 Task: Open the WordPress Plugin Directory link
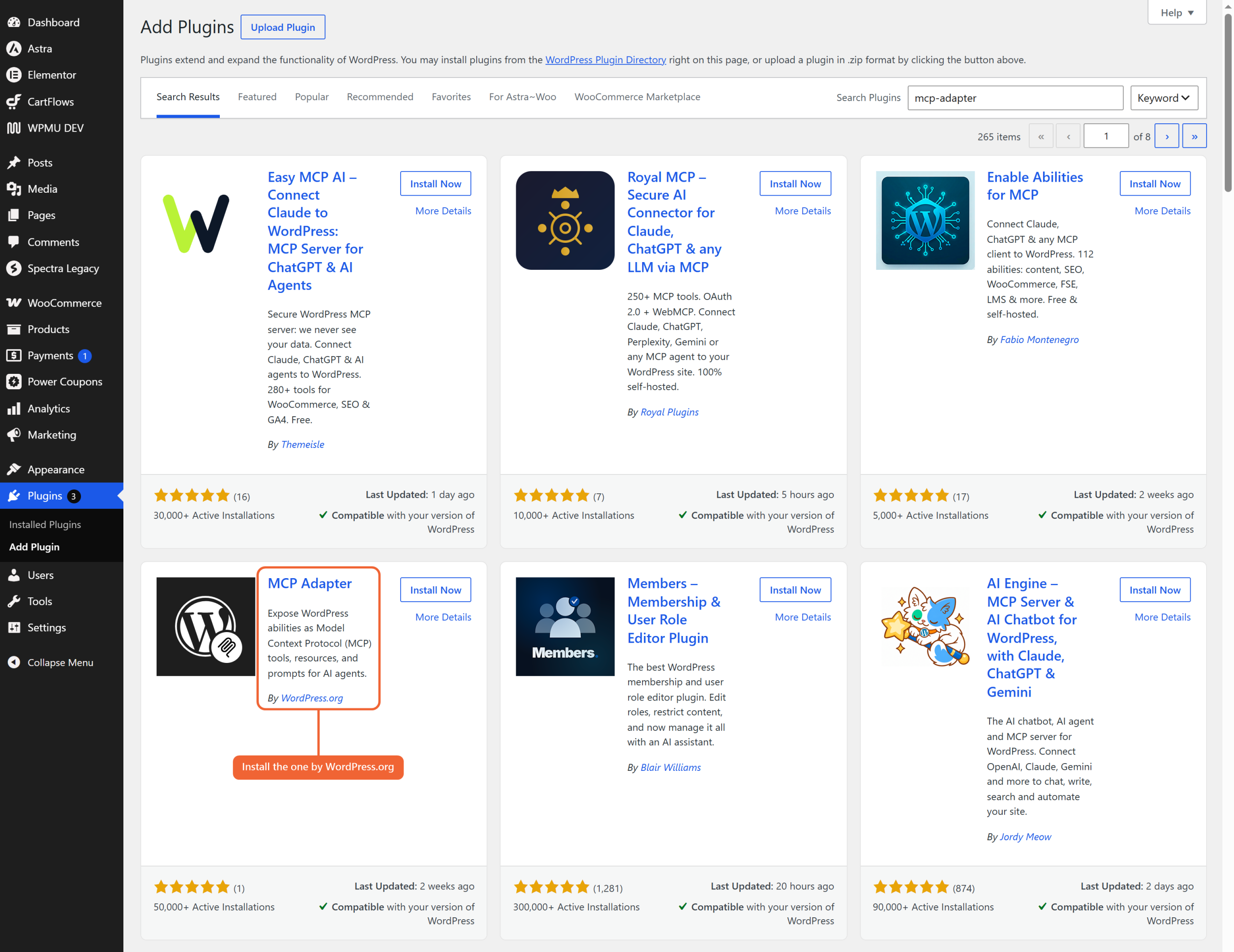(x=605, y=59)
